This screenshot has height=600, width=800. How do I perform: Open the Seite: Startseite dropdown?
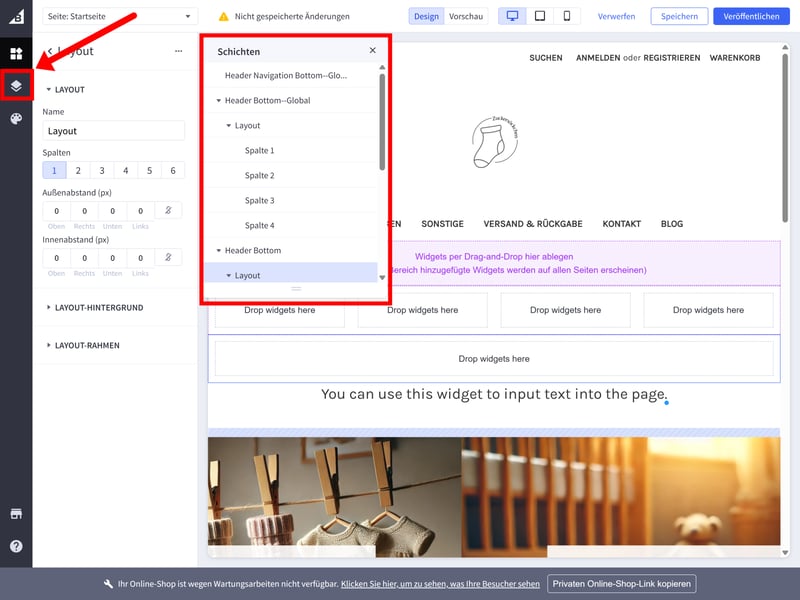tap(120, 16)
